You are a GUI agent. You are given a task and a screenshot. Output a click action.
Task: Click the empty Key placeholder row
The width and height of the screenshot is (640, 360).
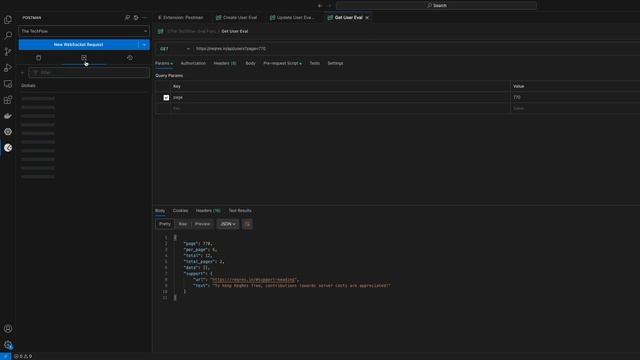339,109
